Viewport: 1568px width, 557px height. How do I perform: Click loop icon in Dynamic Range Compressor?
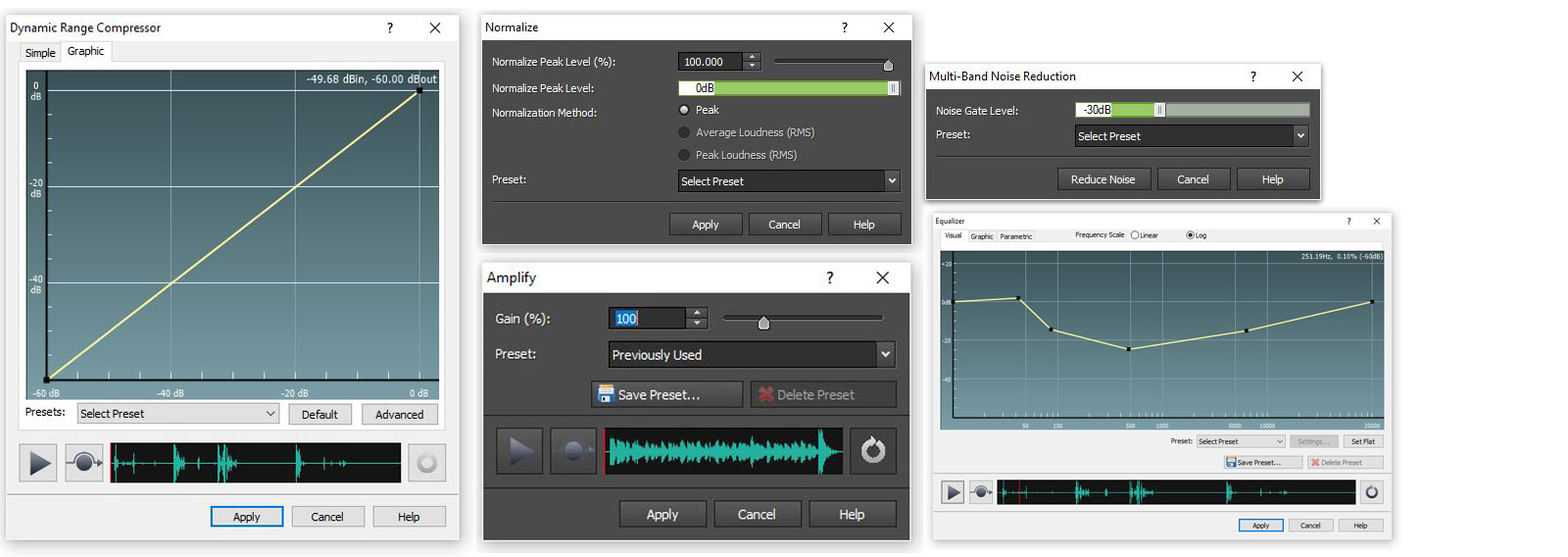(x=426, y=462)
